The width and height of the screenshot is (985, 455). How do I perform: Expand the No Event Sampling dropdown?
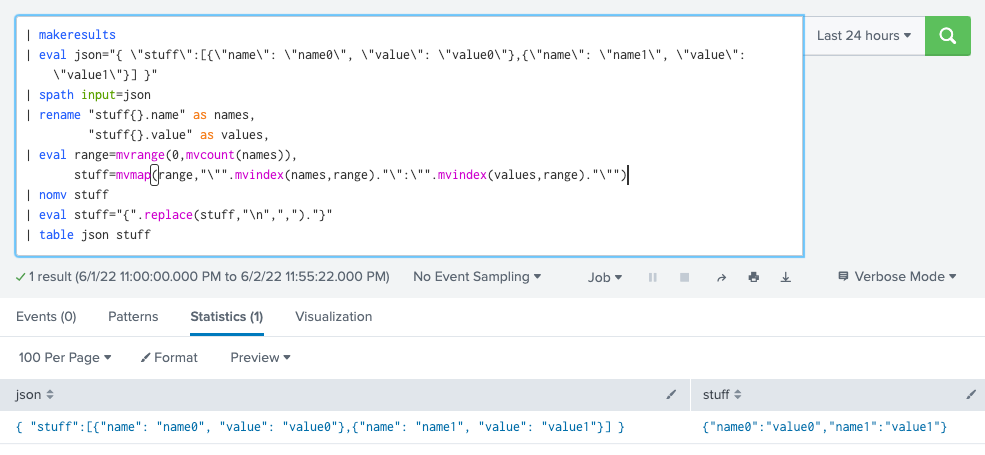pyautogui.click(x=477, y=277)
